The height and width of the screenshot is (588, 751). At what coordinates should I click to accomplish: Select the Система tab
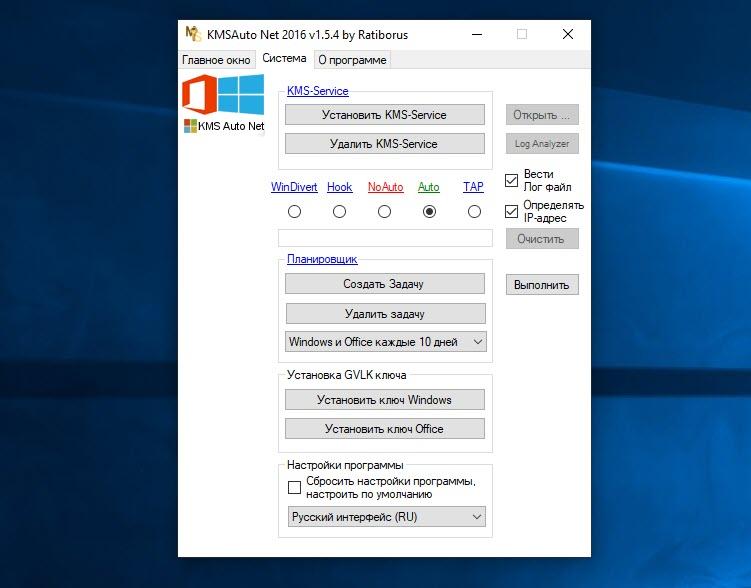284,58
